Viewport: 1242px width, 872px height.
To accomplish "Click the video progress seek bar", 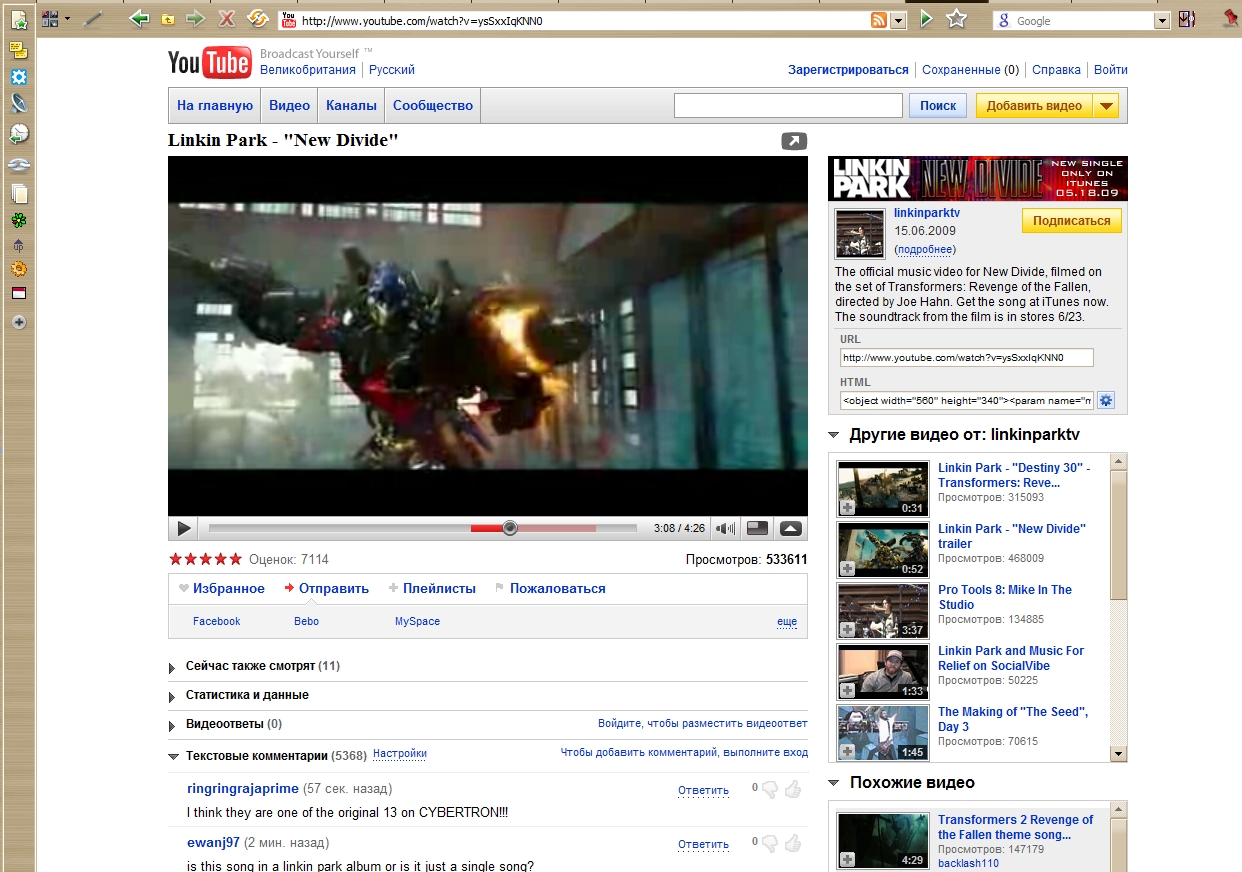I will point(423,528).
